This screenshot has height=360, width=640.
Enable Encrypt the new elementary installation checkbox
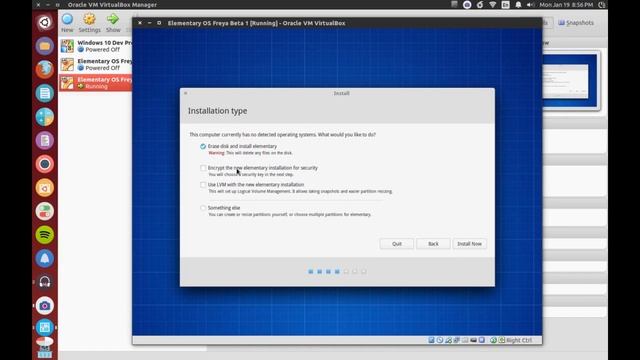coord(203,168)
